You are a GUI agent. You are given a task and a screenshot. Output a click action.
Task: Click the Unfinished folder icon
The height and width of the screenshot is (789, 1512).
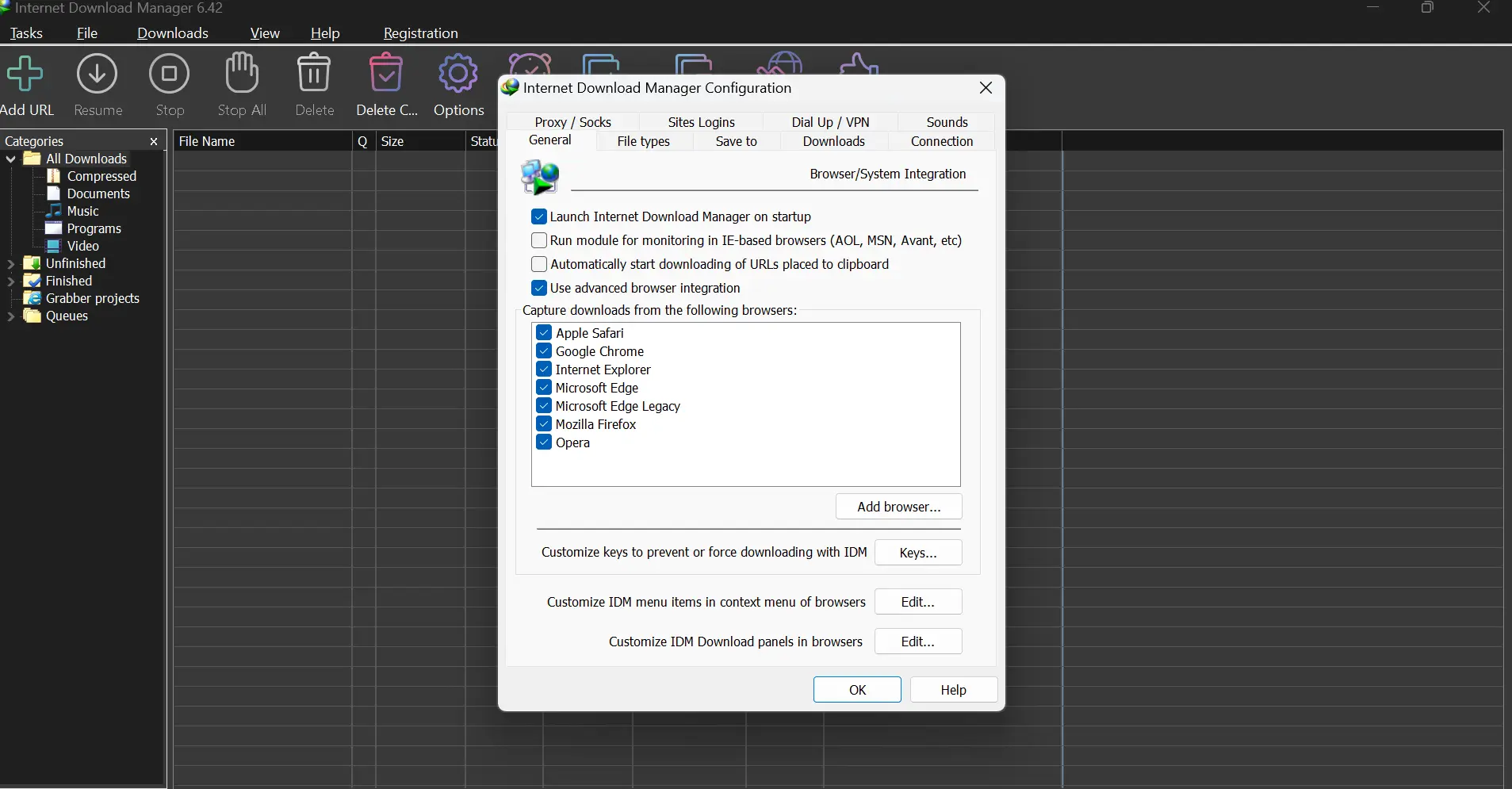tap(33, 263)
